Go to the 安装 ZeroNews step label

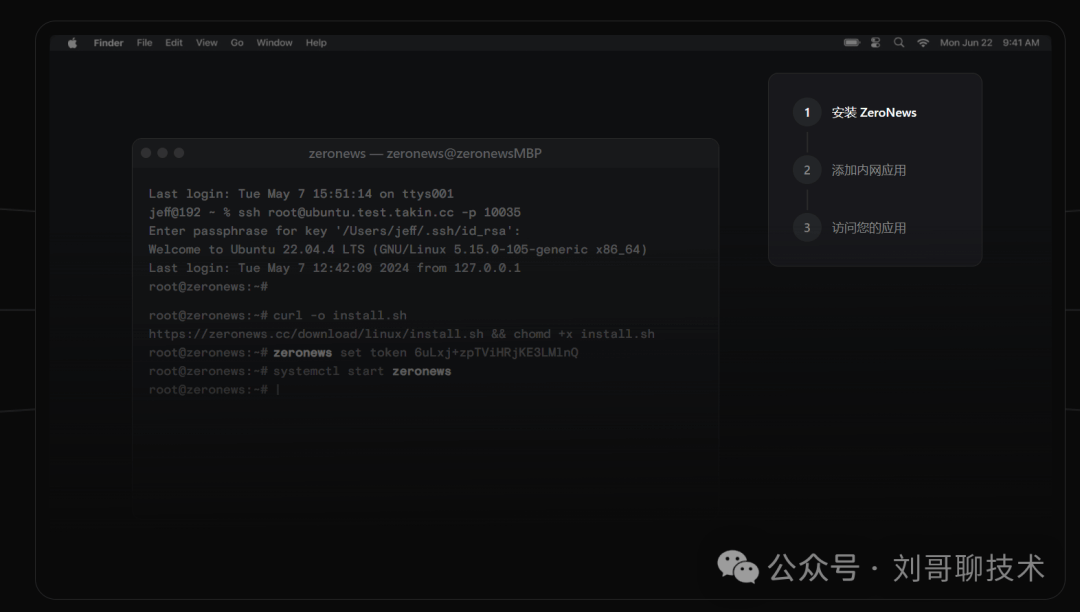coord(873,113)
